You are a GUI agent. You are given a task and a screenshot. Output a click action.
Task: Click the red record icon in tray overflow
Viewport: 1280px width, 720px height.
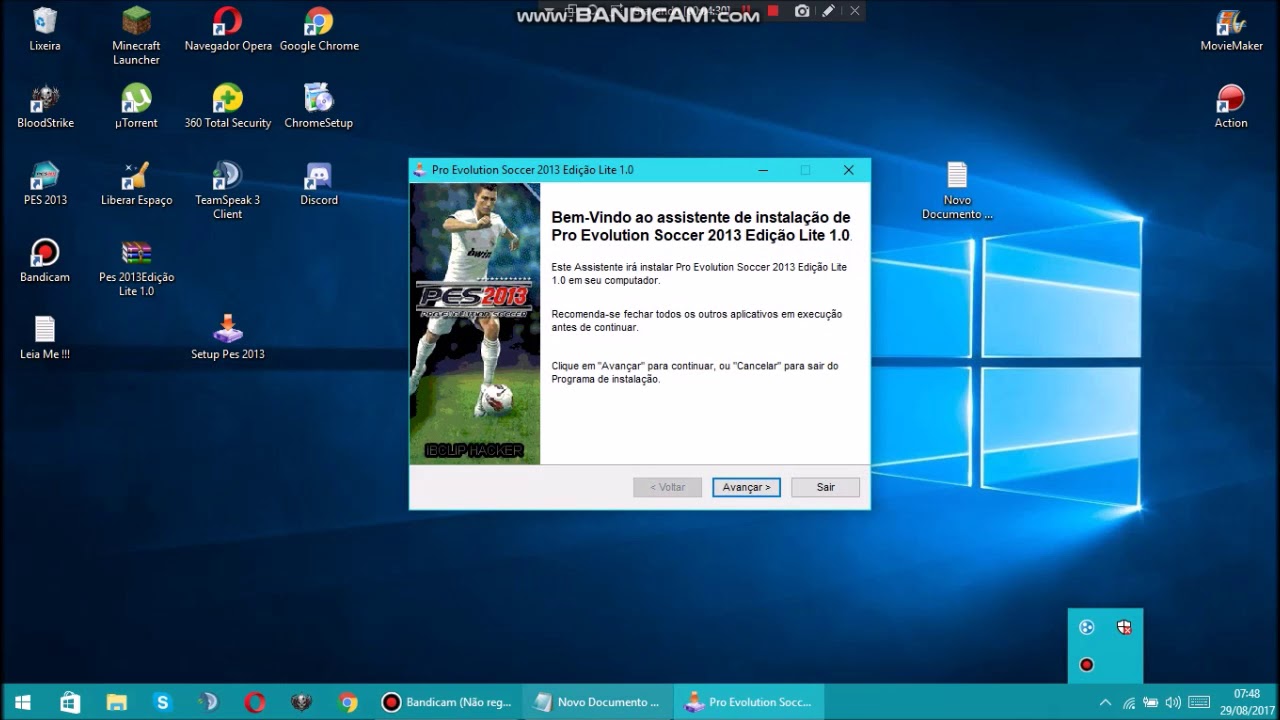[x=1086, y=665]
